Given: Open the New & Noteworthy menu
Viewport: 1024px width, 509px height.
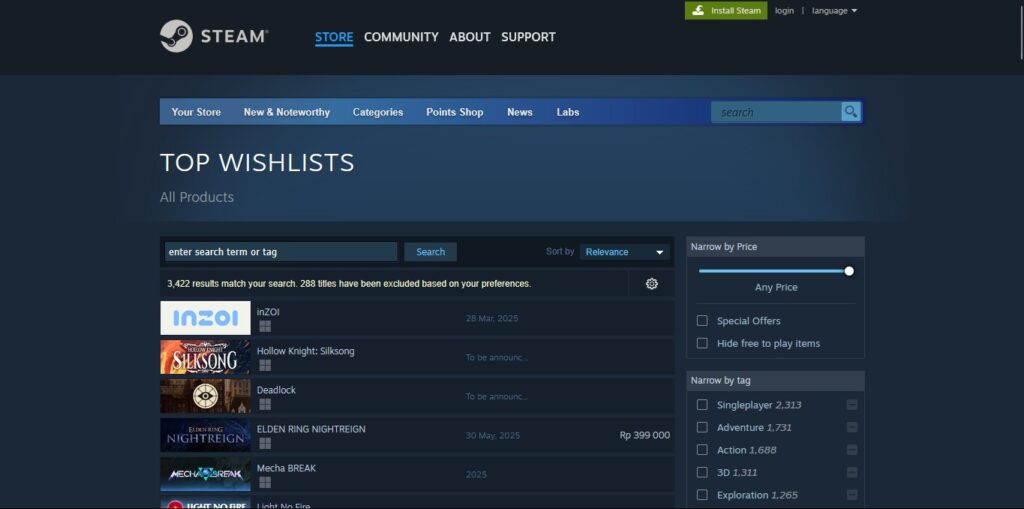Looking at the screenshot, I should click(287, 112).
